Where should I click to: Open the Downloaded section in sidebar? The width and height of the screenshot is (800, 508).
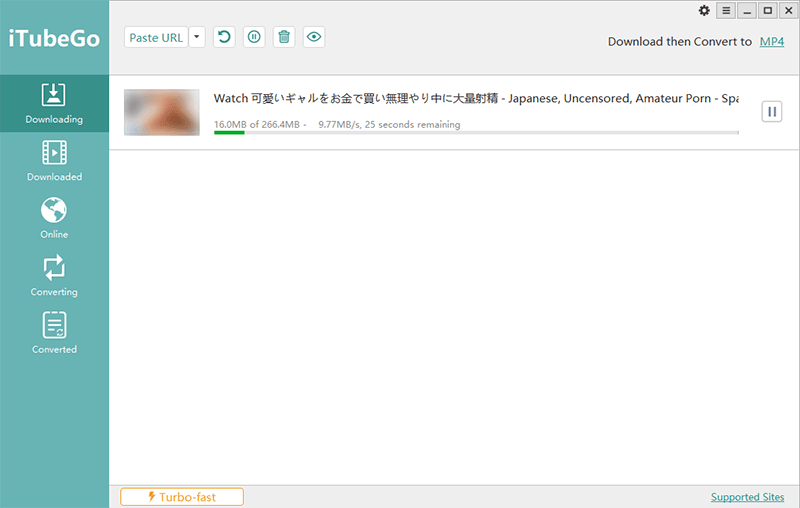[54, 161]
